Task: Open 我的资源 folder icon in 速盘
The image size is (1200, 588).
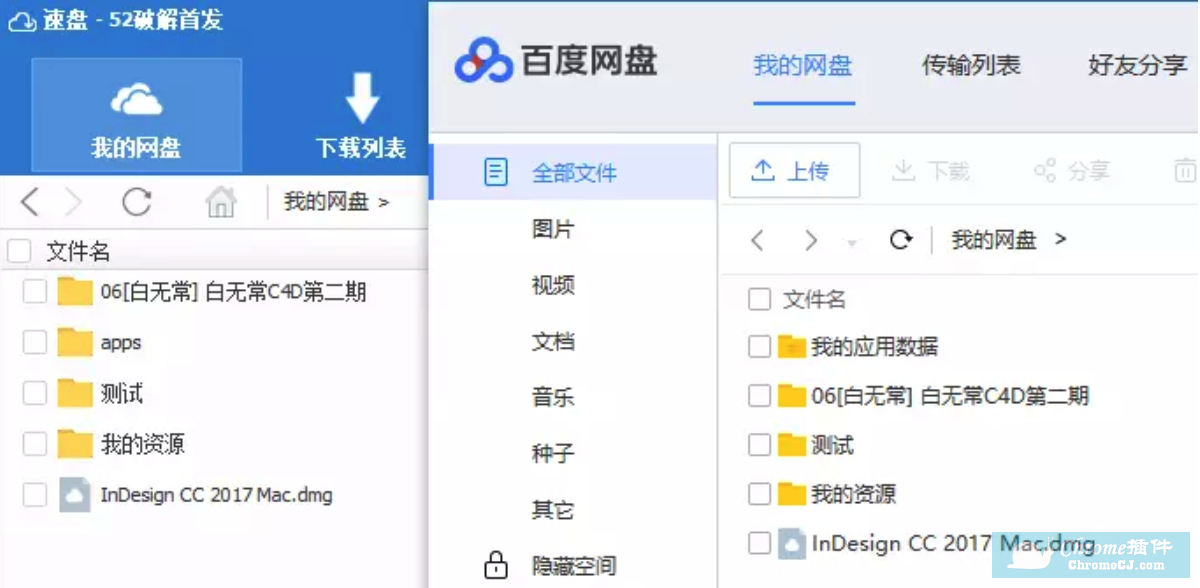Action: 75,444
